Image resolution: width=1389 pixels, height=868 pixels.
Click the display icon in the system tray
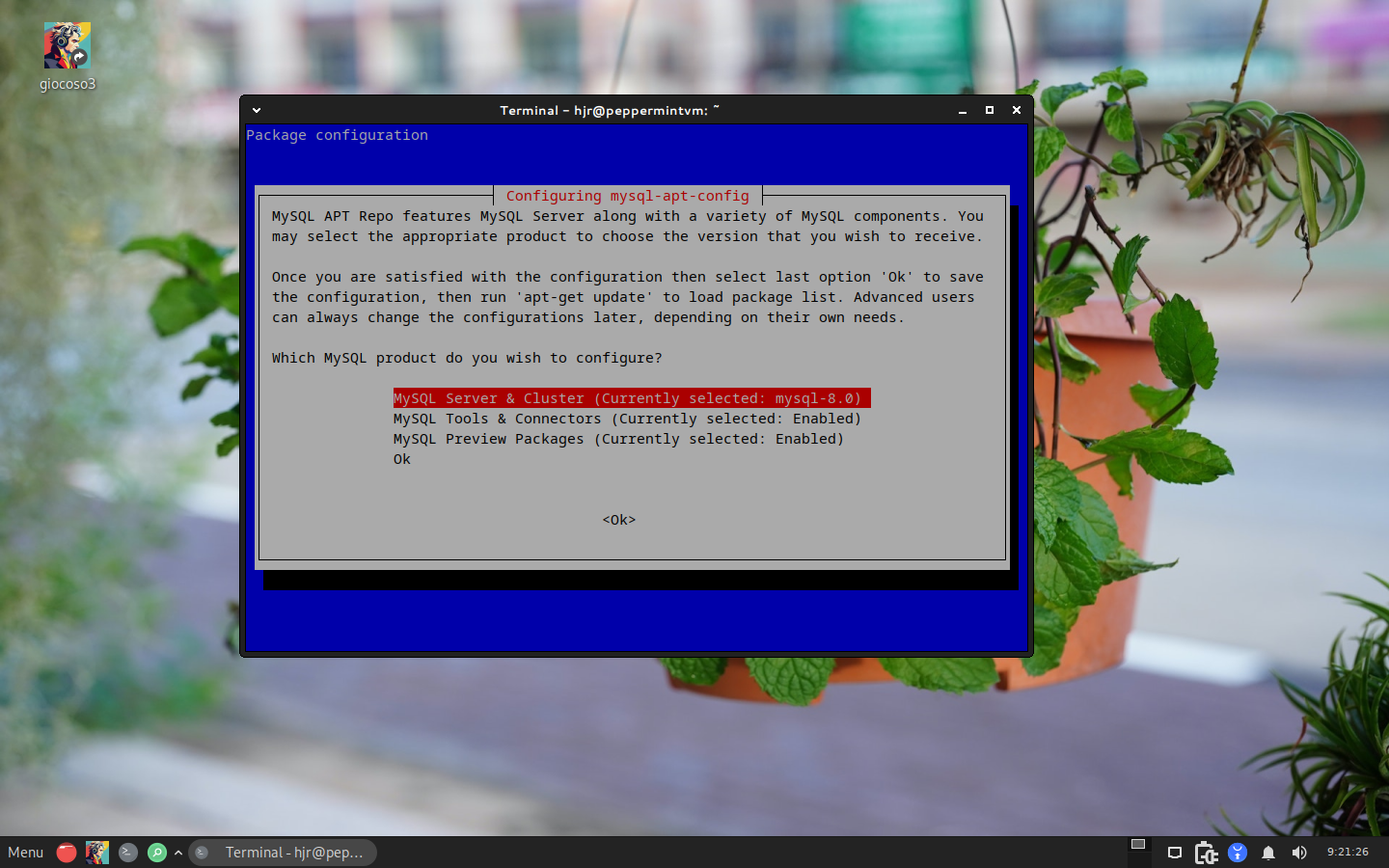click(x=1174, y=853)
